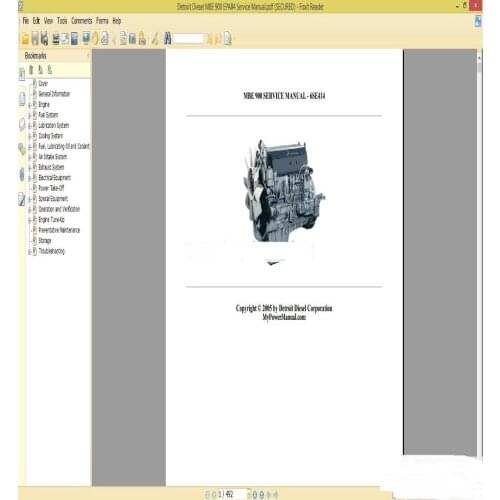
Task: Expand the Electrical Equipment bookmark node
Action: [29, 178]
